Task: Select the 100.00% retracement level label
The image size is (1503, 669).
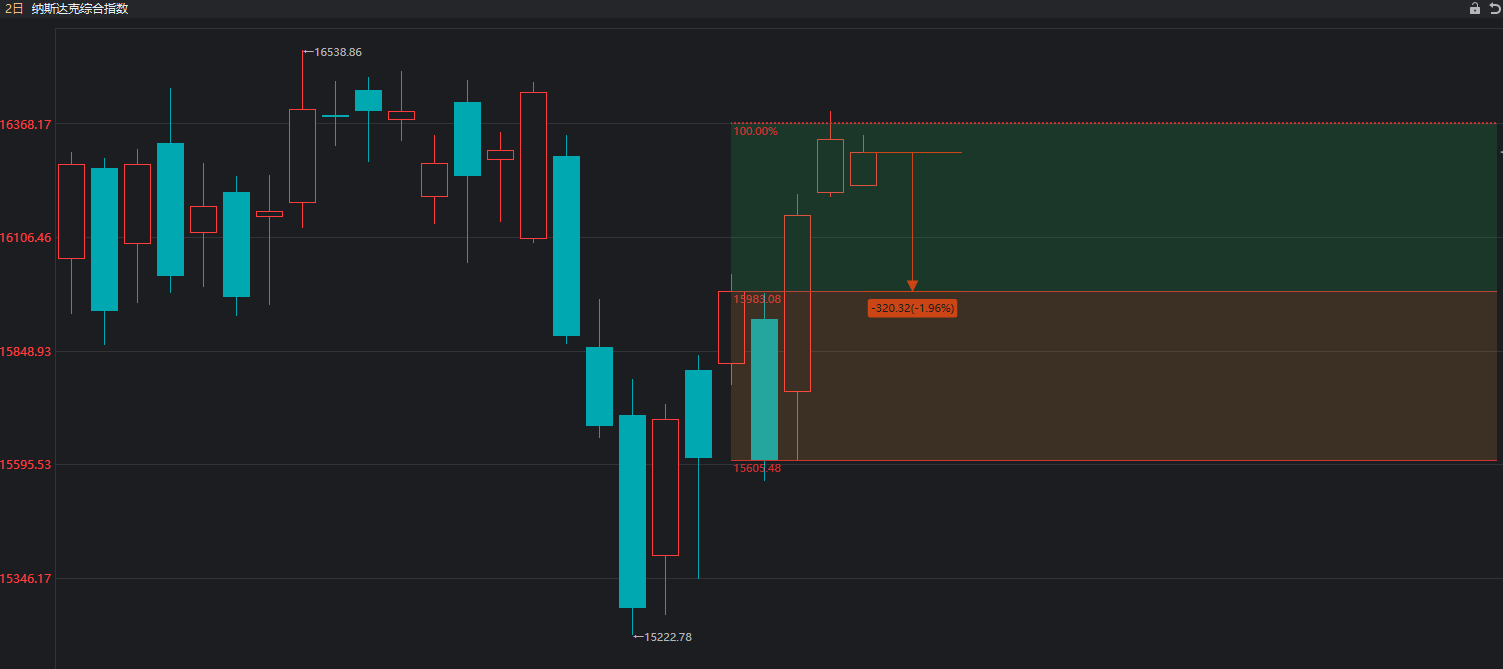Action: click(755, 131)
